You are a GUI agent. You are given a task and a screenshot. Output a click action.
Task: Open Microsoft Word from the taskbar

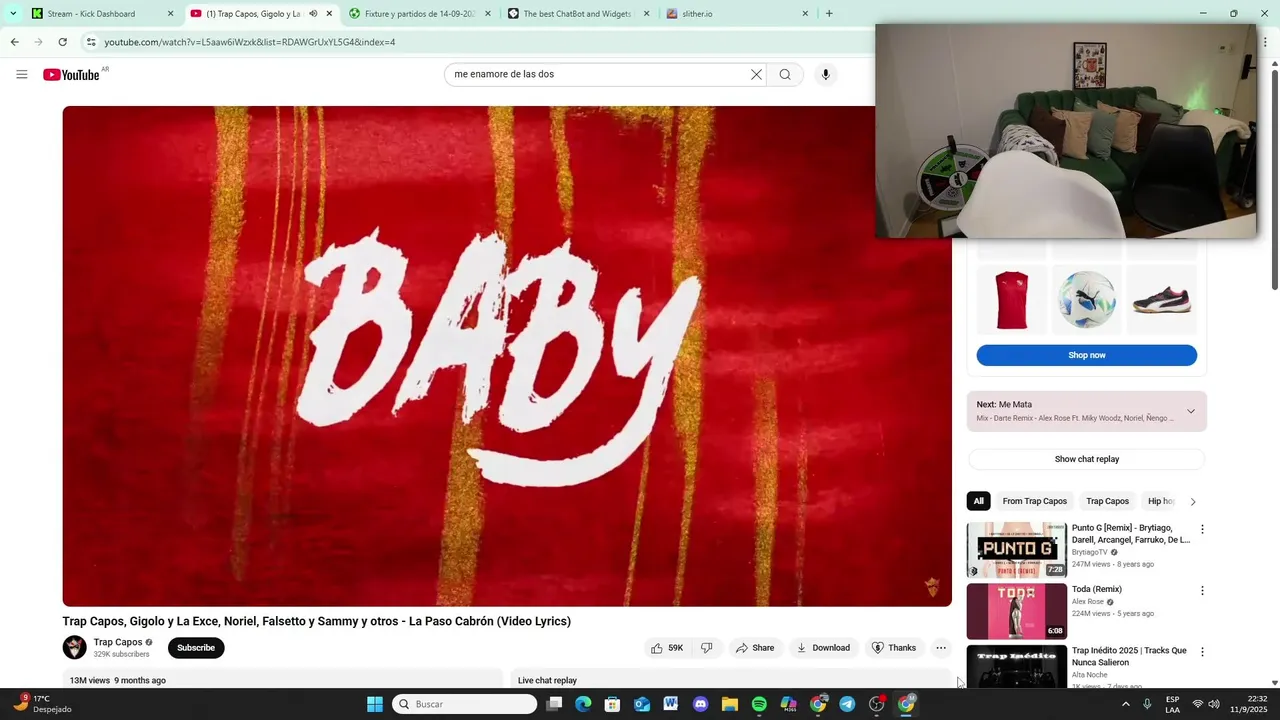pos(671,704)
